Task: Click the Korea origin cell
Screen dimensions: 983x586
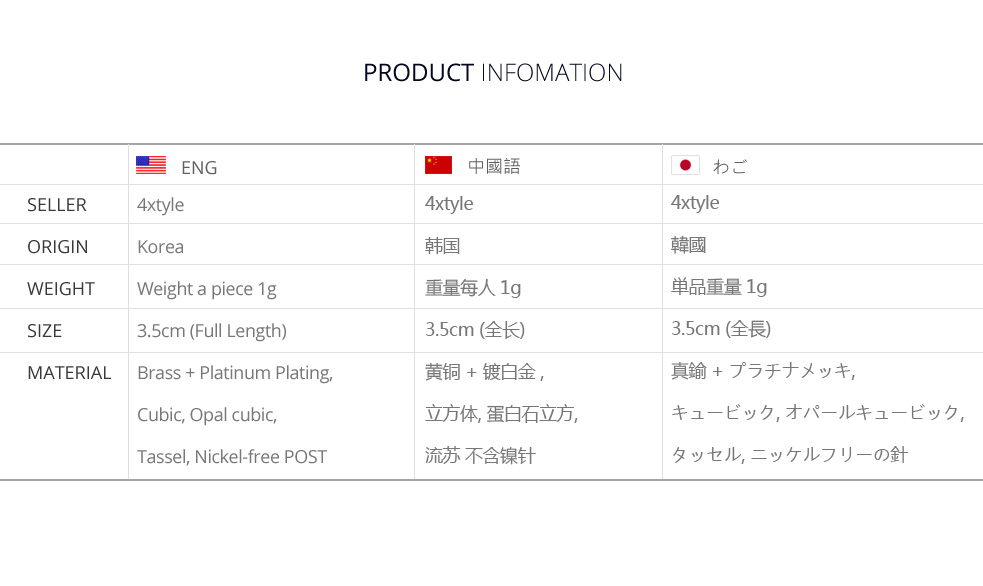Action: (x=160, y=247)
